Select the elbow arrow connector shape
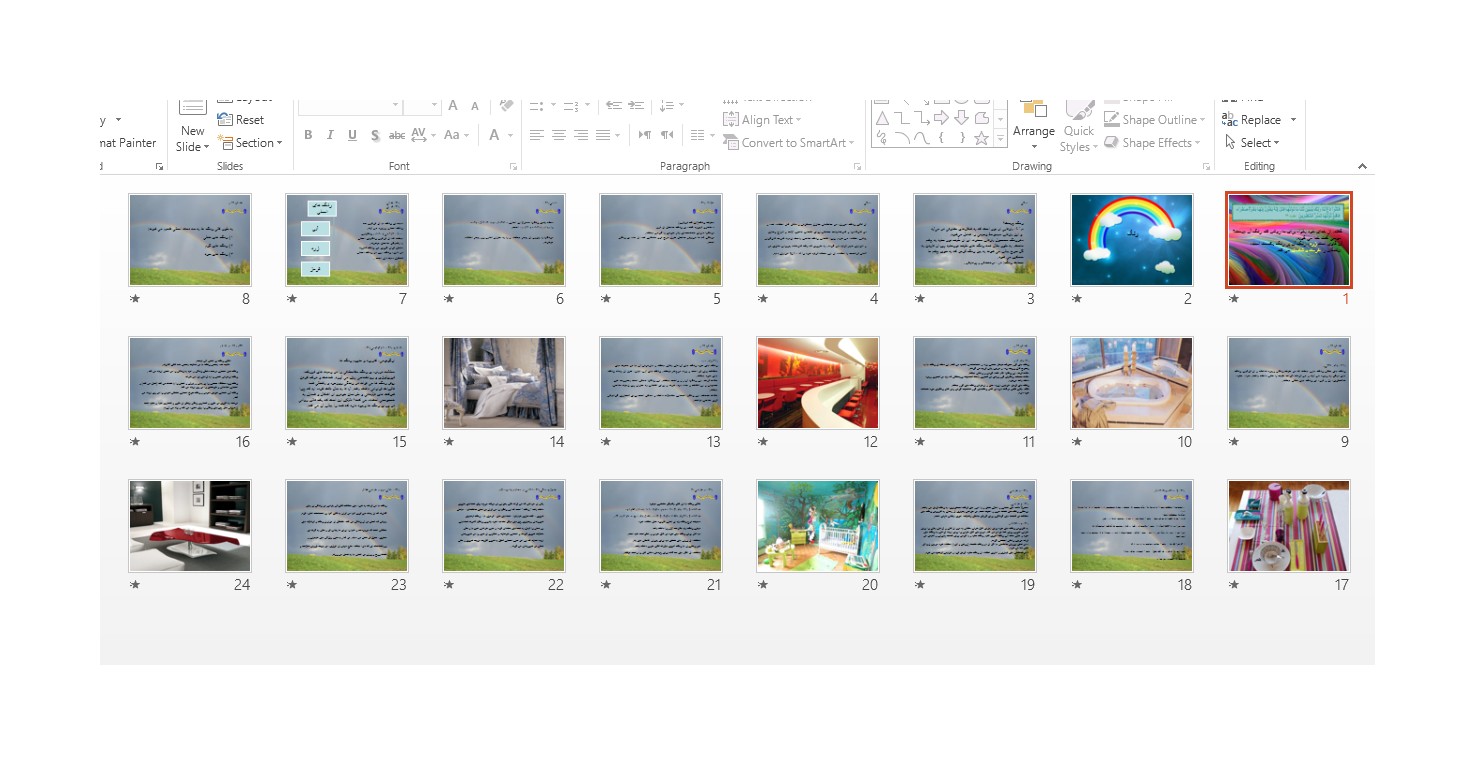1475x765 pixels. coord(921,119)
